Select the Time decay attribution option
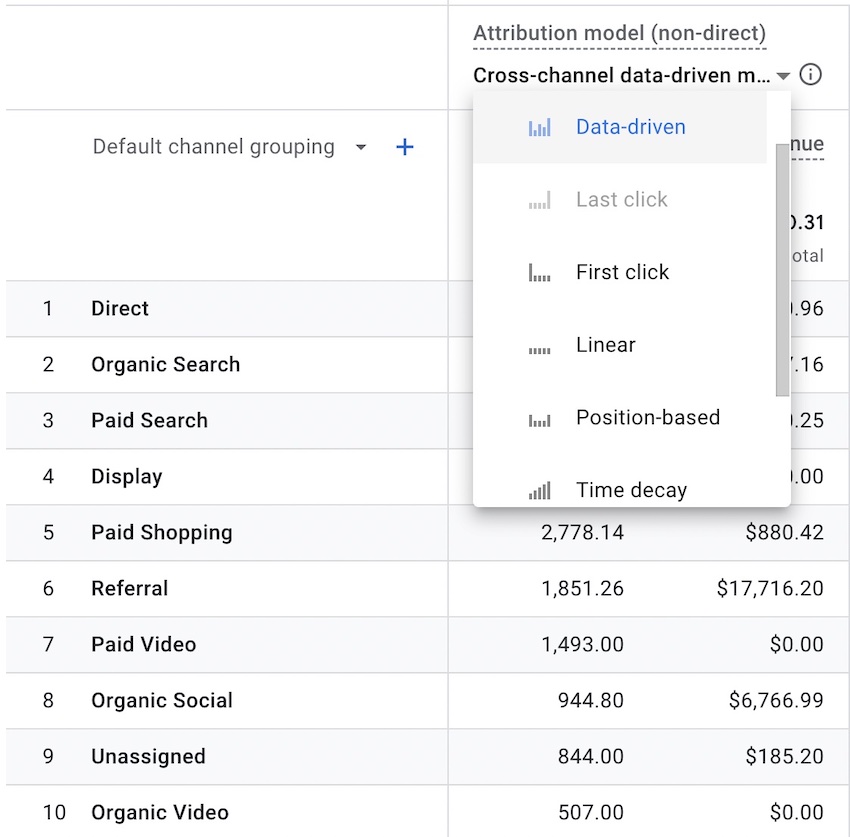850x837 pixels. coord(630,490)
